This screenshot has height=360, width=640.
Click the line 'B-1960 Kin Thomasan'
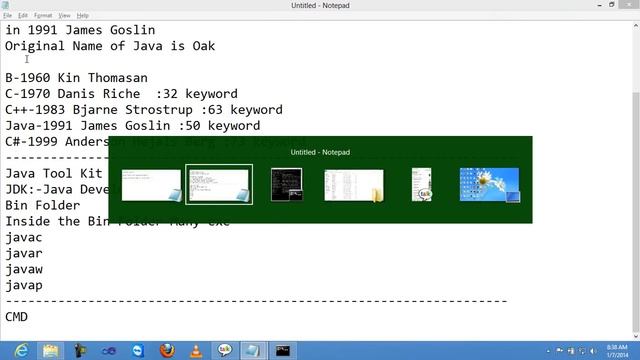coord(76,78)
